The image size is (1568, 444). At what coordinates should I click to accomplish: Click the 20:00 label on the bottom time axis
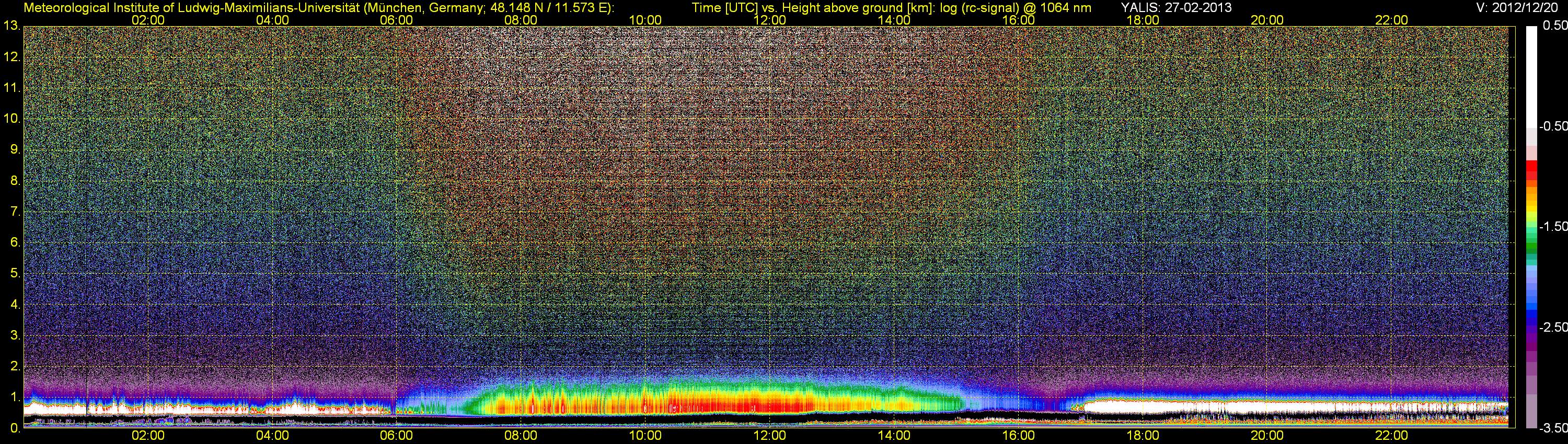point(1267,436)
